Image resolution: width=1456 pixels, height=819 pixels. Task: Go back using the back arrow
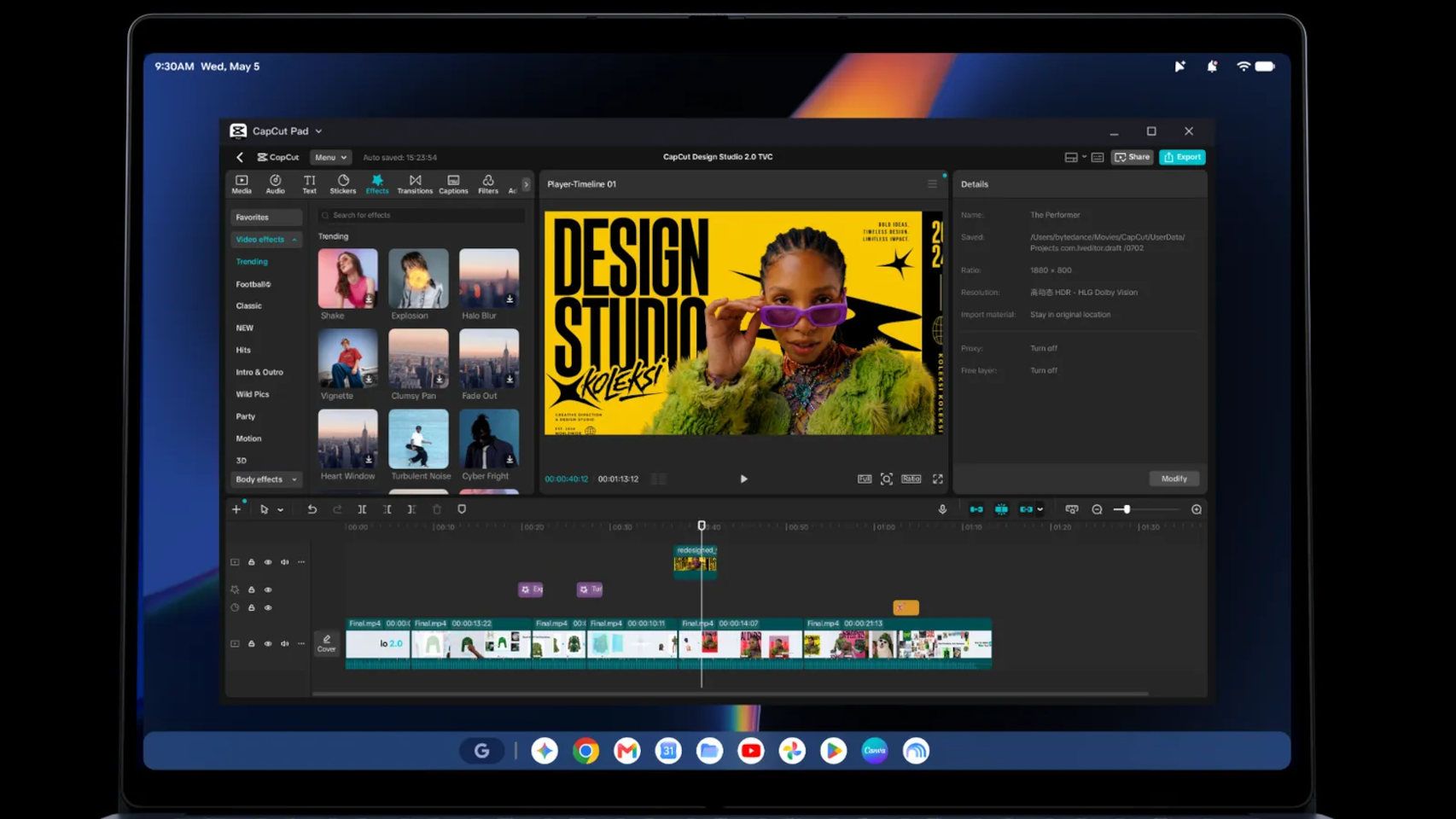tap(240, 157)
